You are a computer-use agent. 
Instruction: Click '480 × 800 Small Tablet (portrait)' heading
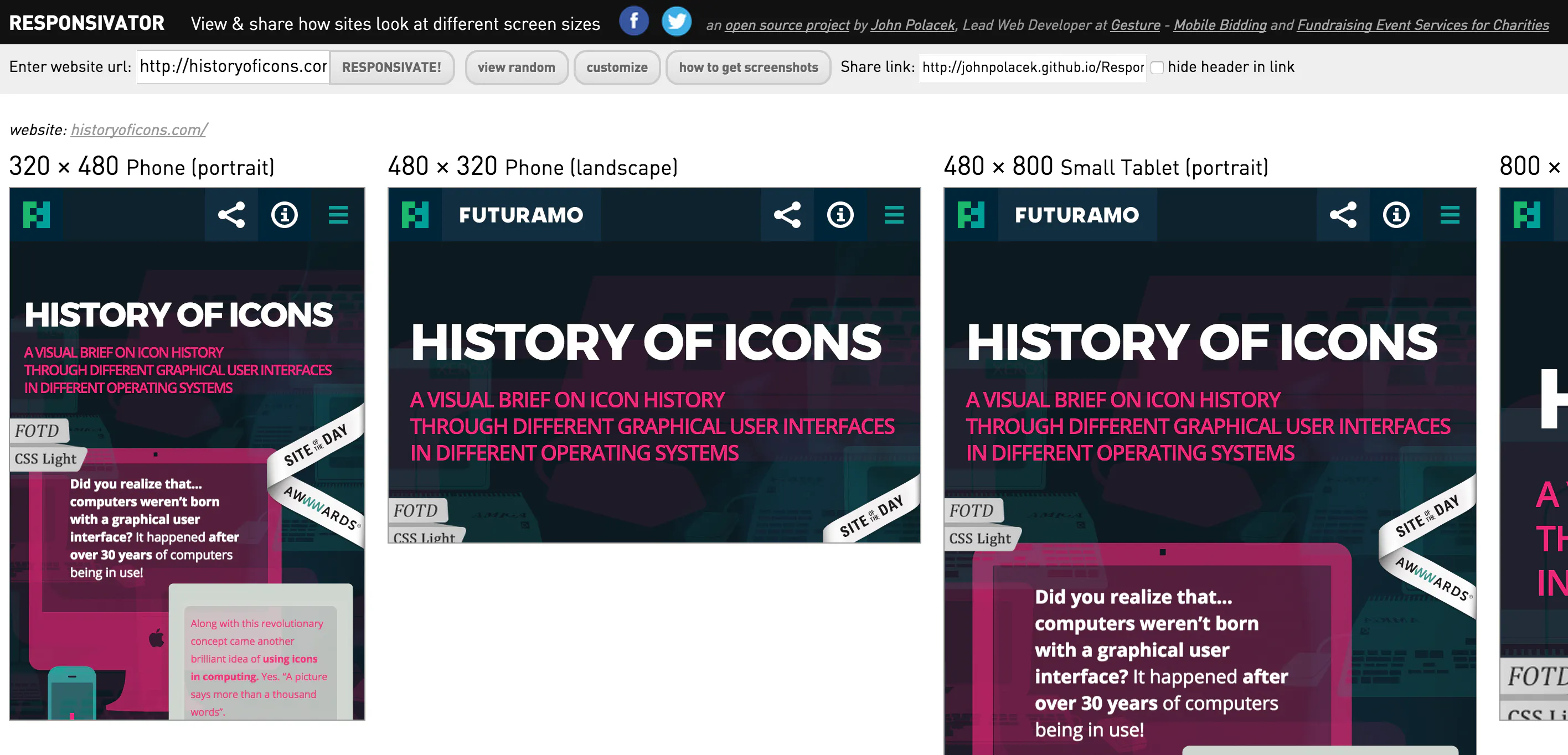tap(1106, 166)
